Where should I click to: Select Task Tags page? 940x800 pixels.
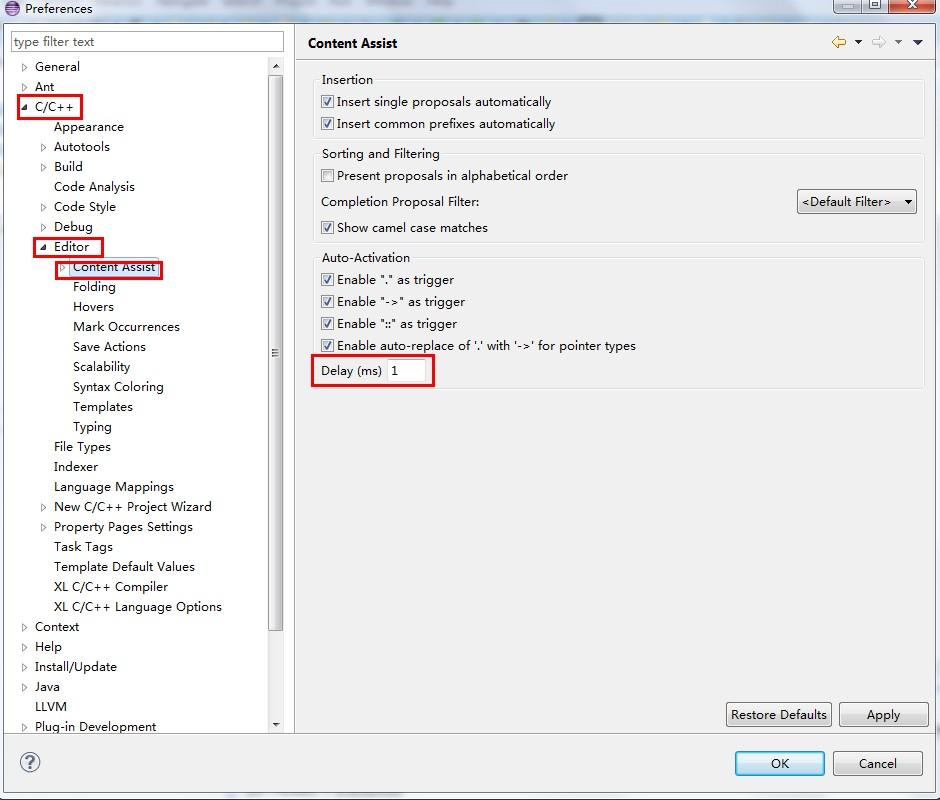tap(83, 547)
